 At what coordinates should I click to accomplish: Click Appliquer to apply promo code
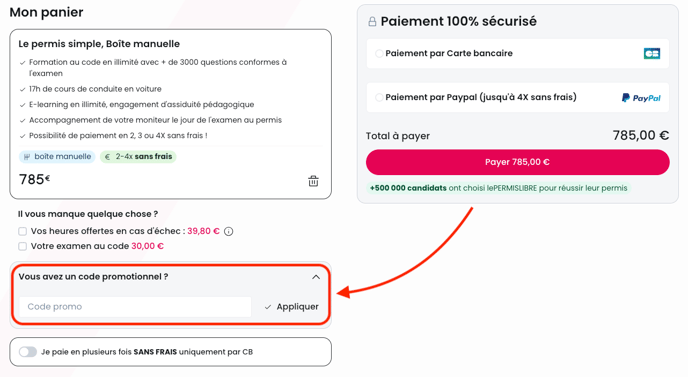pyautogui.click(x=297, y=307)
